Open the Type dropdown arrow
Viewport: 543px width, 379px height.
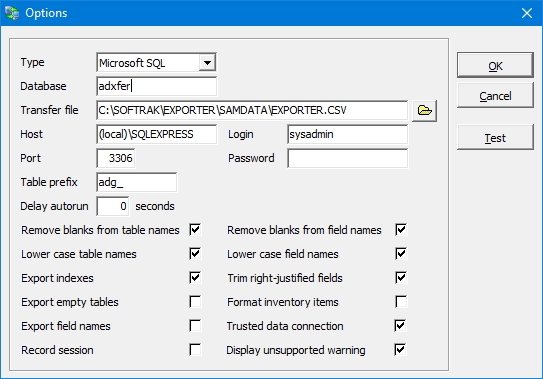[x=207, y=63]
